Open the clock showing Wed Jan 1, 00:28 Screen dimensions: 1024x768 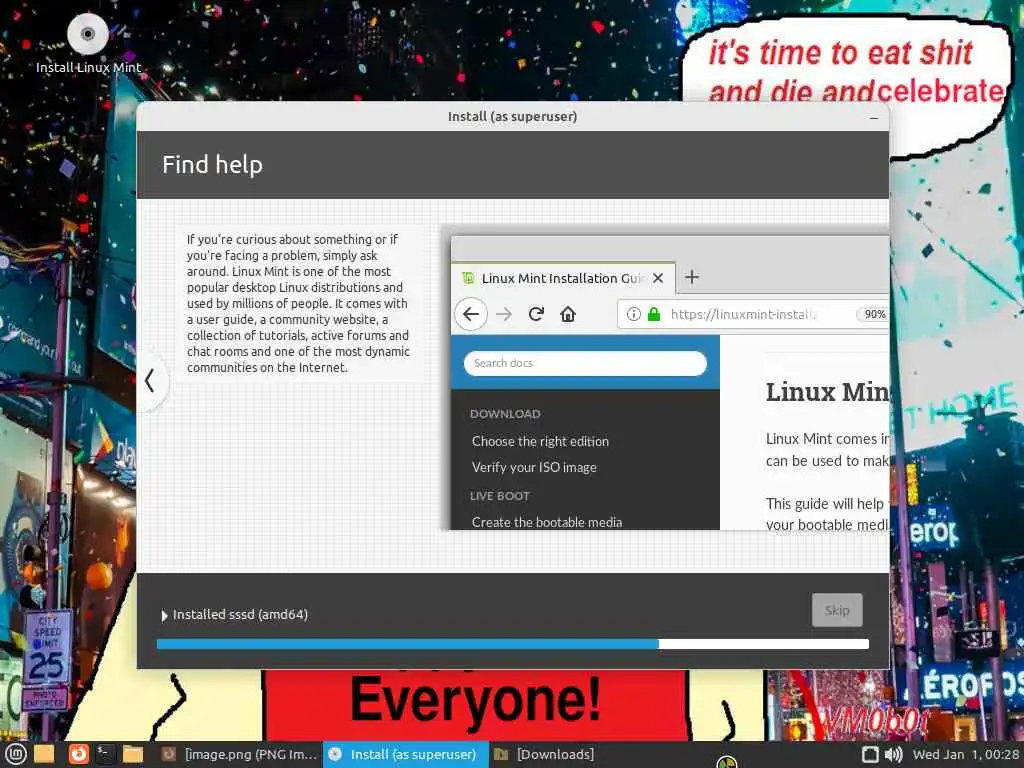point(966,754)
